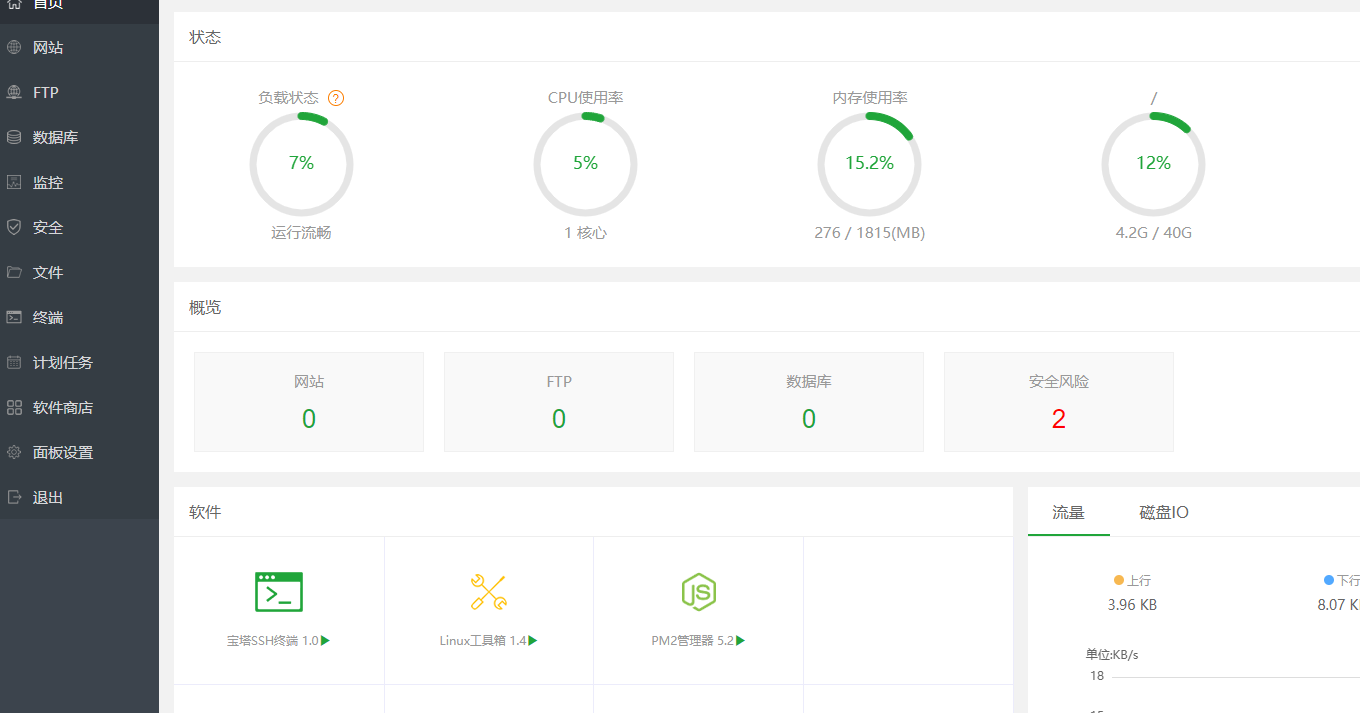Screen dimensions: 1360x713
Task: Click the folder icon beside 文件
Action: point(14,272)
